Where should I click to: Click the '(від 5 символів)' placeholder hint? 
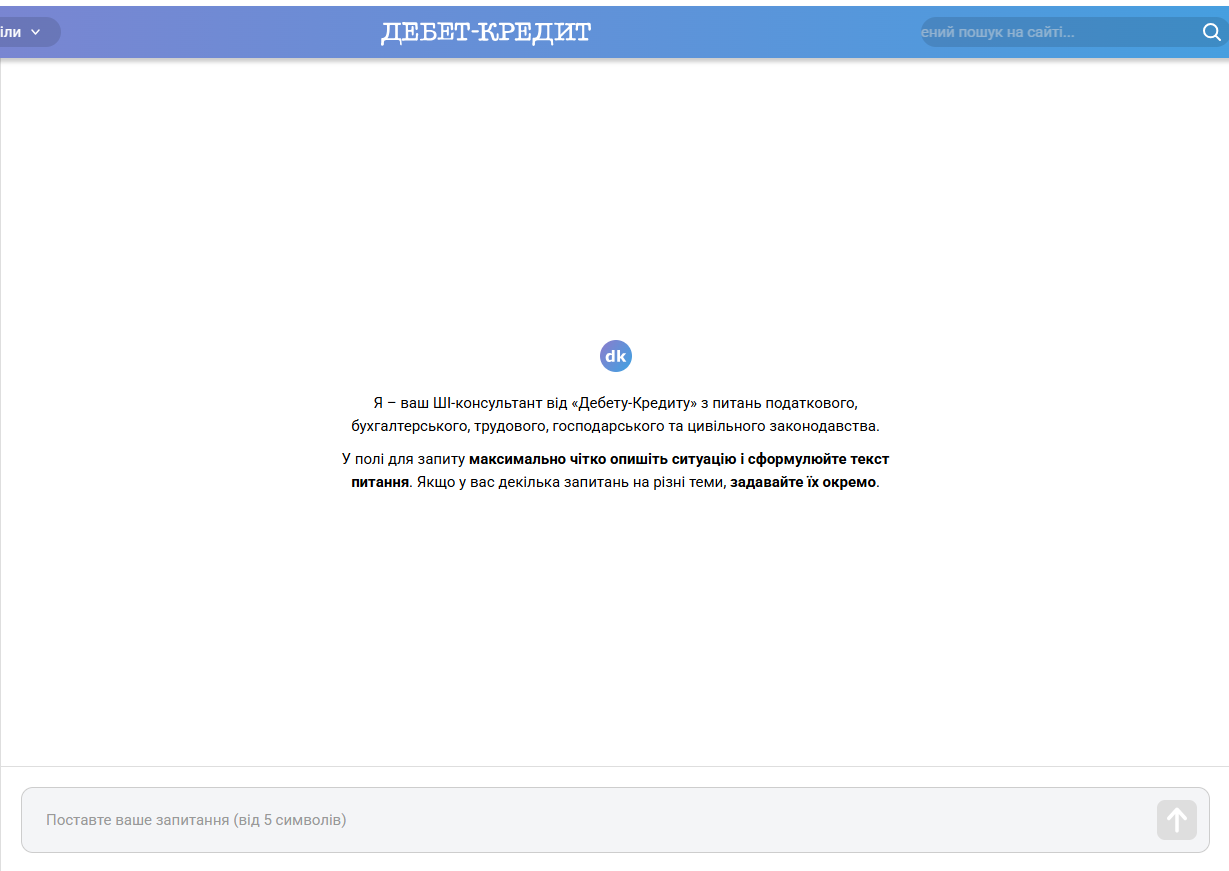(x=290, y=820)
